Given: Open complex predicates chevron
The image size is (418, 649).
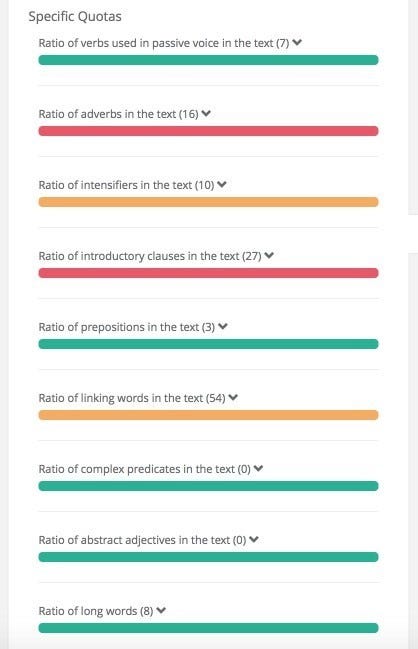Looking at the screenshot, I should coord(258,468).
